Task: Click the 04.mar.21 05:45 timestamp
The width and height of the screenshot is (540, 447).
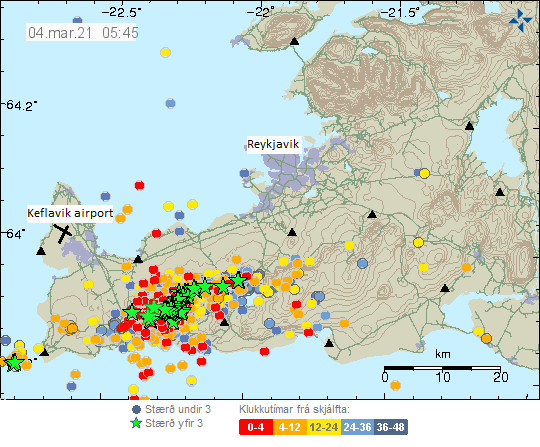Action: coord(81,33)
